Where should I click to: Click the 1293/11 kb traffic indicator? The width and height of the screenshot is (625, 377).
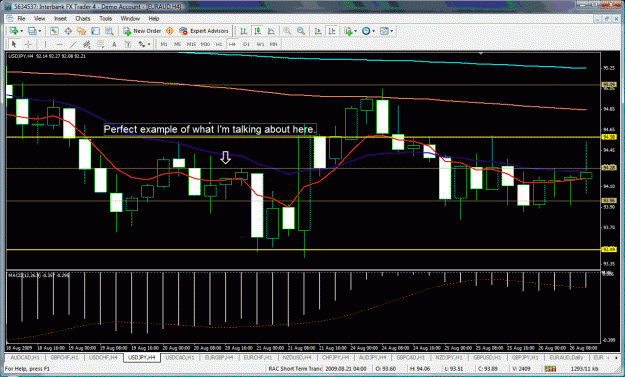pos(584,369)
